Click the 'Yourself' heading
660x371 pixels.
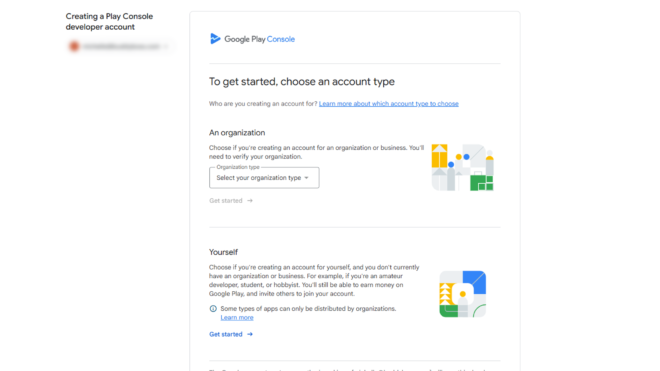click(x=224, y=252)
